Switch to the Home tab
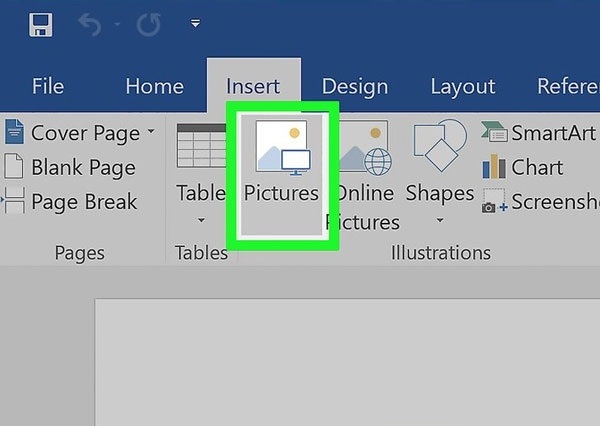Image resolution: width=600 pixels, height=426 pixels. coord(152,86)
